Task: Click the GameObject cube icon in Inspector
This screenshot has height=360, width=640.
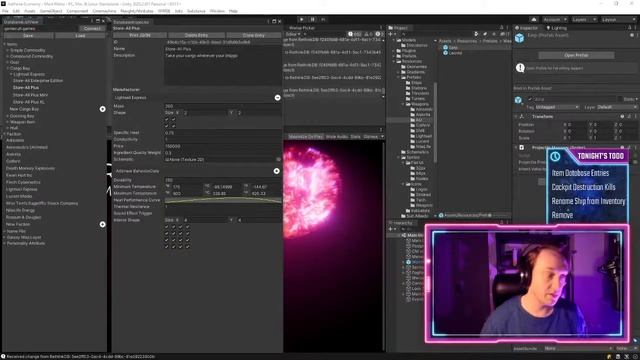Action: click(x=518, y=100)
